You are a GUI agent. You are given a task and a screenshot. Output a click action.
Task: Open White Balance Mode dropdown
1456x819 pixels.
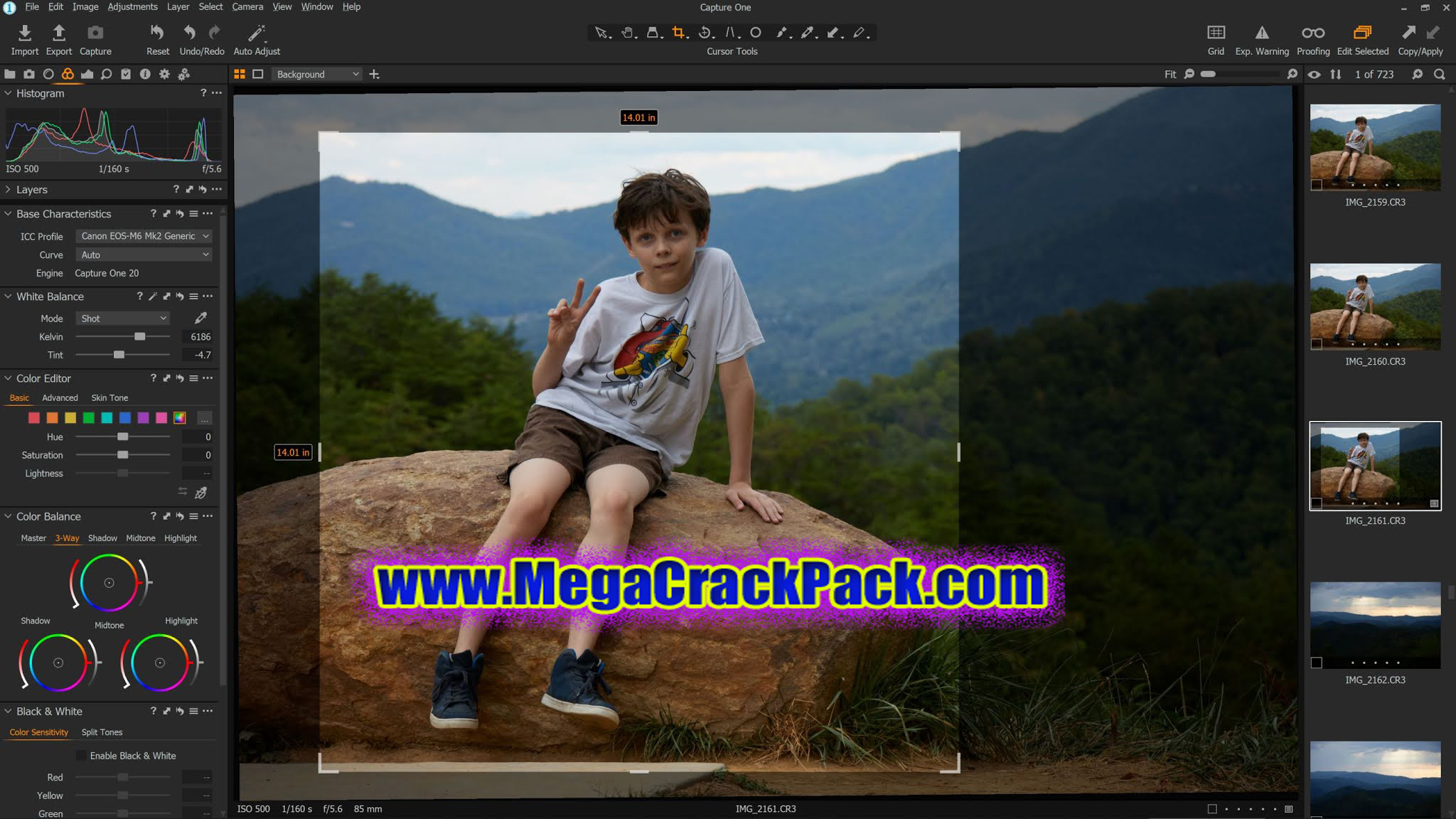123,318
